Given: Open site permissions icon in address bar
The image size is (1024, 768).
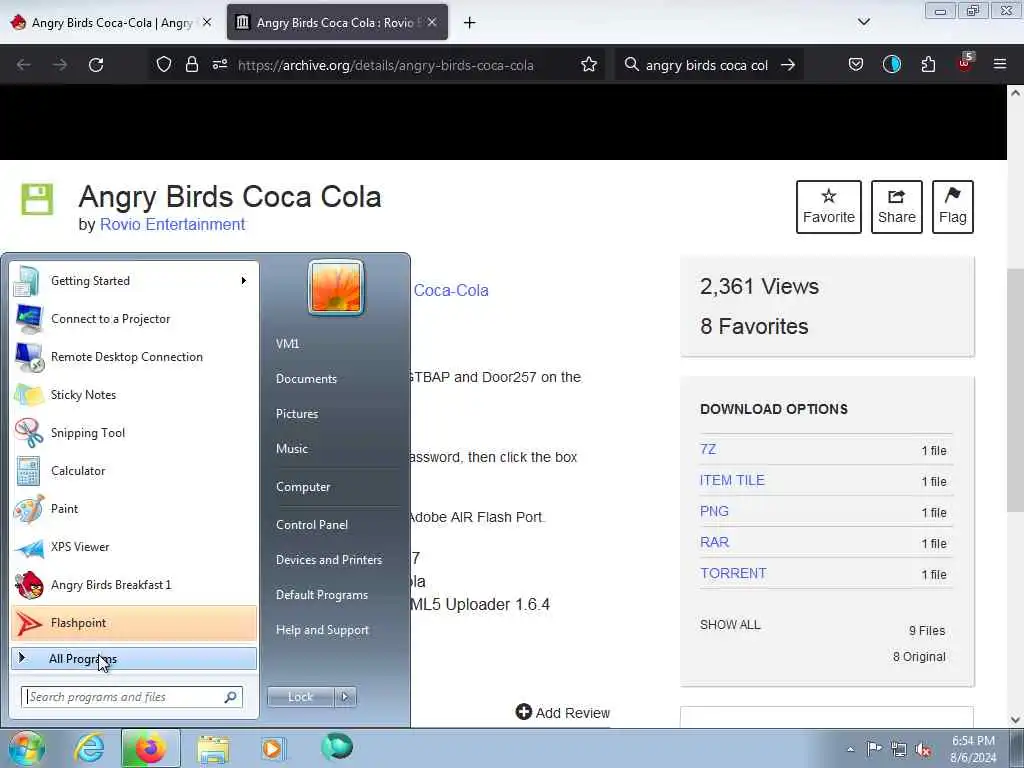Looking at the screenshot, I should [220, 64].
